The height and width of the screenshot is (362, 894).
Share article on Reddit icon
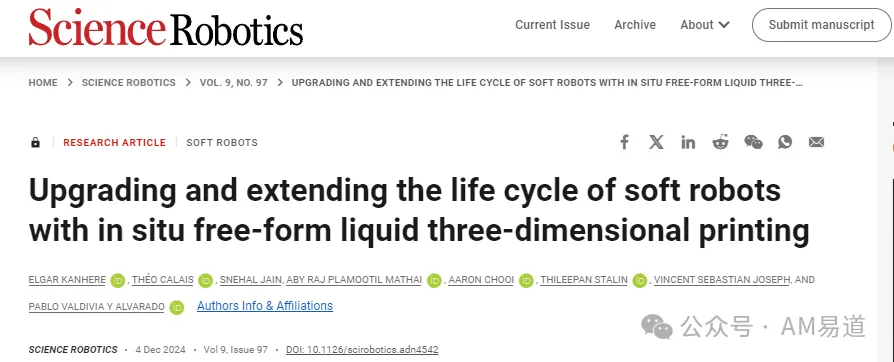(x=720, y=142)
